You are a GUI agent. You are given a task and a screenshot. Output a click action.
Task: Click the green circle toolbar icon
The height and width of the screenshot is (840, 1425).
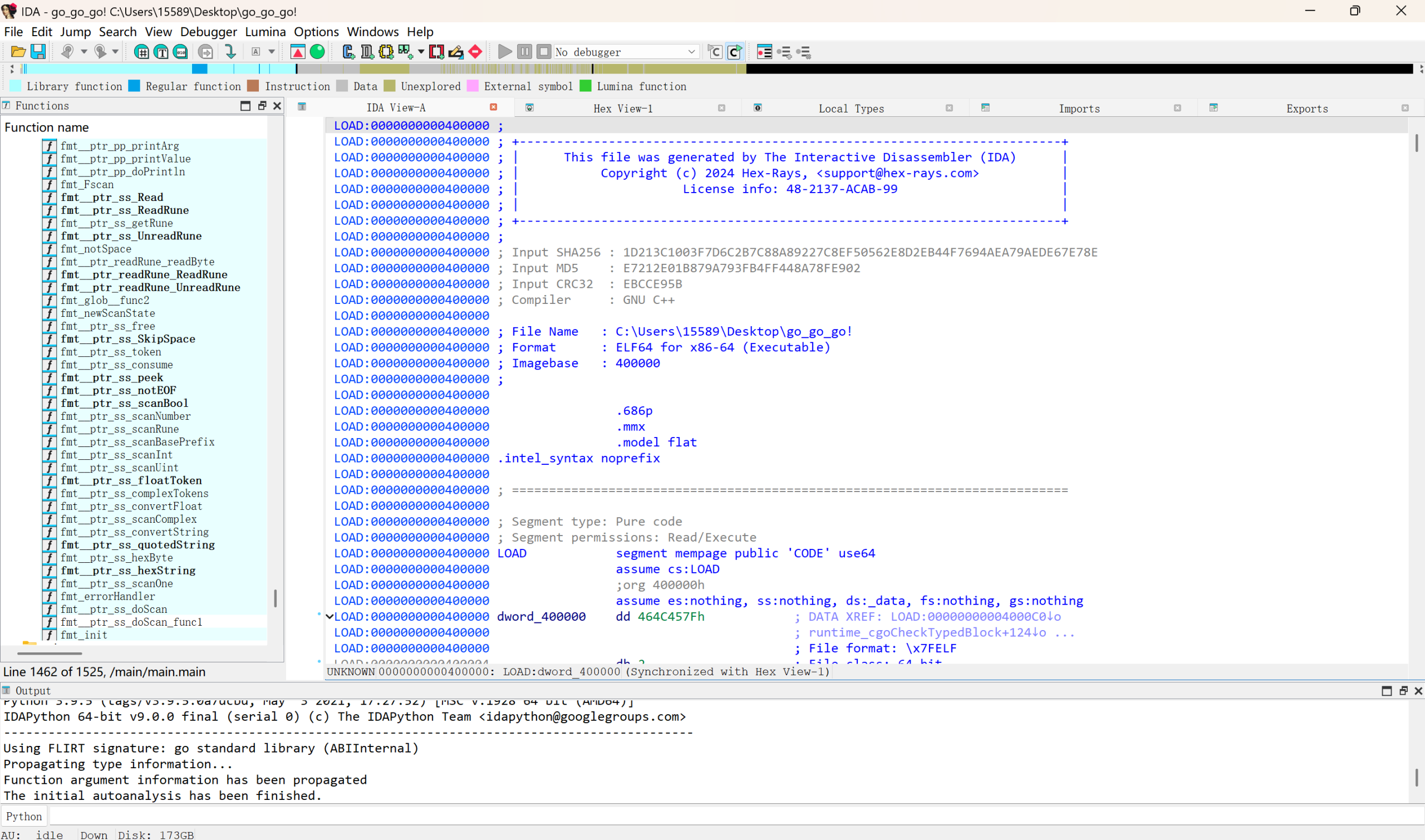(x=317, y=52)
